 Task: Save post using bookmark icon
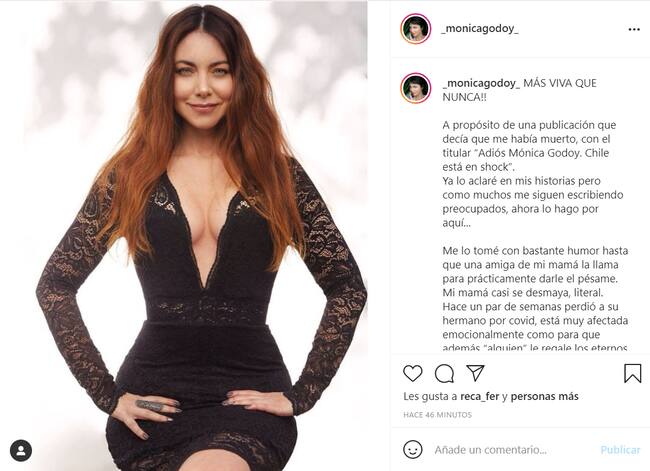coord(633,373)
